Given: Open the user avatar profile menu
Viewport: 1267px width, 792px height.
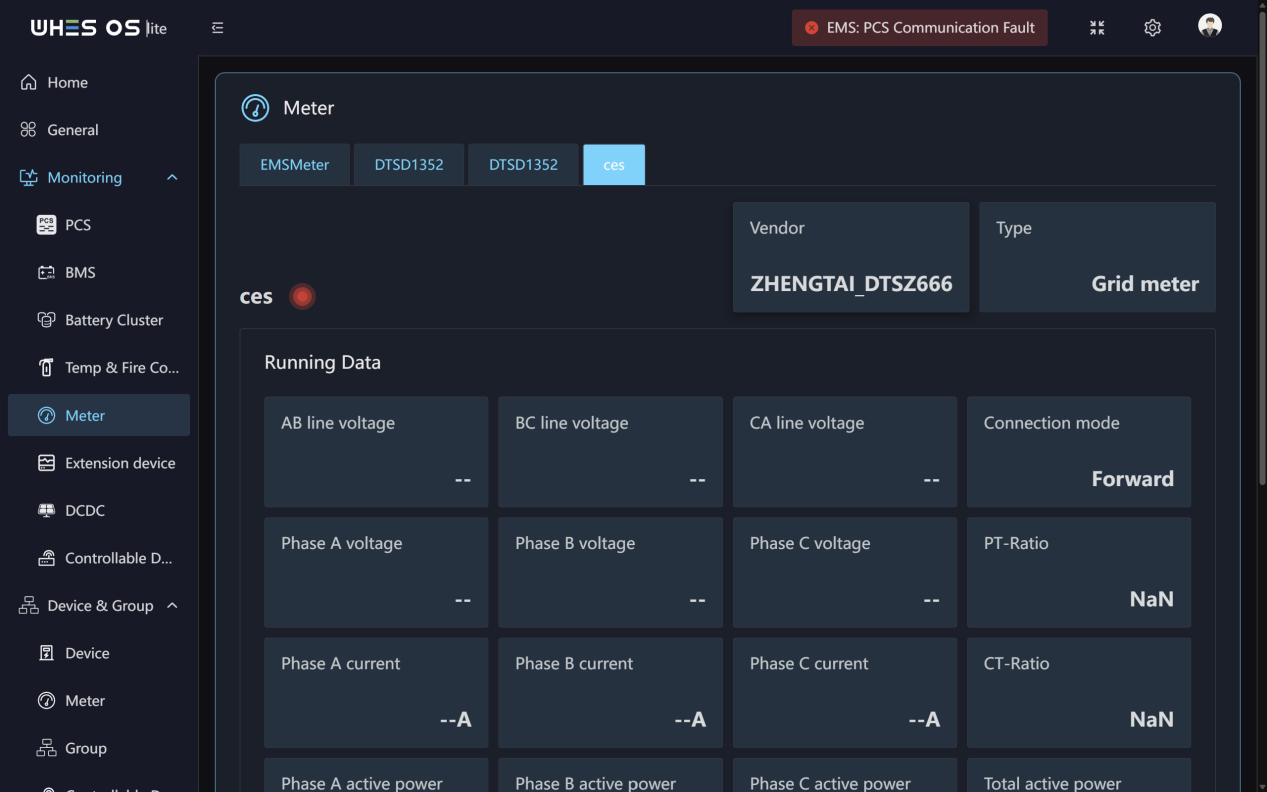Looking at the screenshot, I should tap(1210, 26).
